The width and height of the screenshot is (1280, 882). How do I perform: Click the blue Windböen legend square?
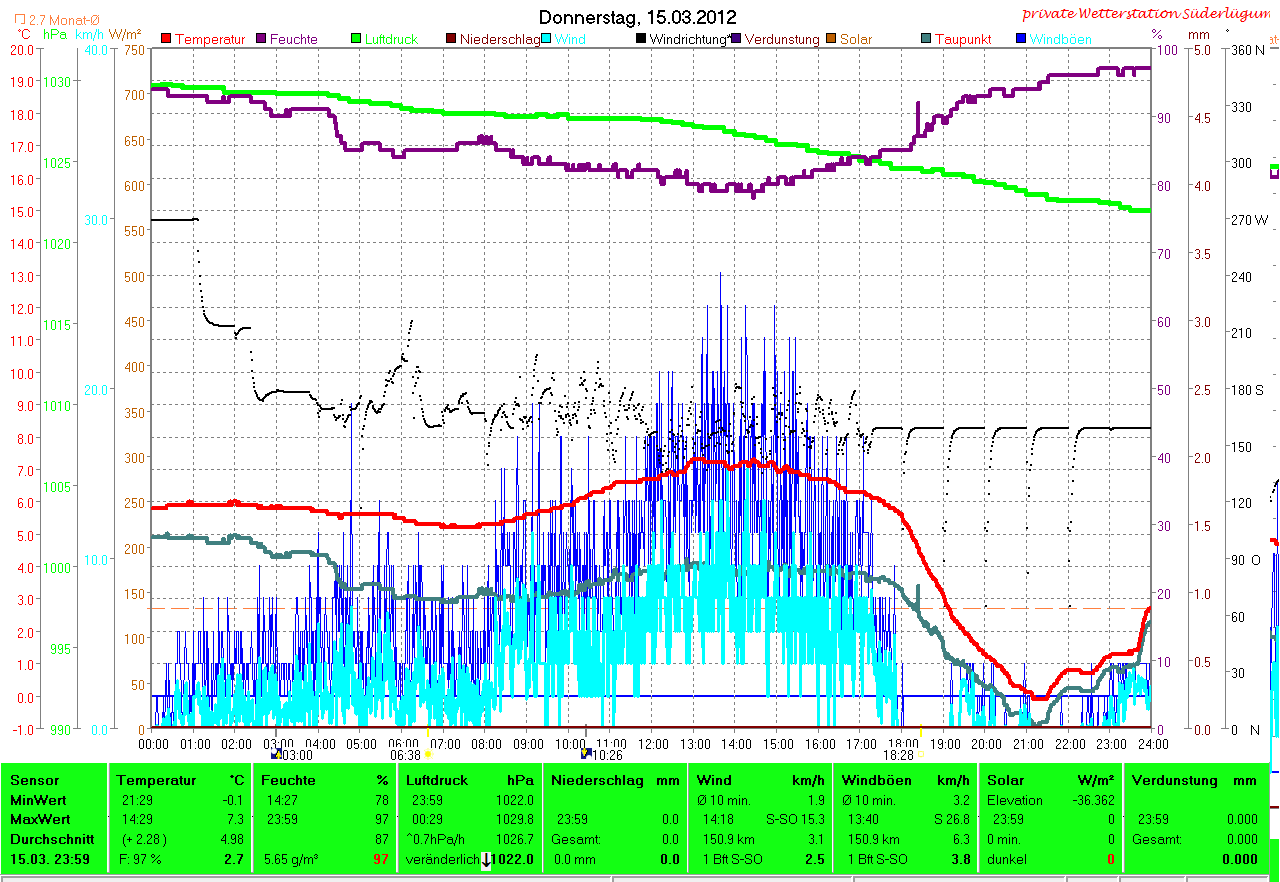point(1020,39)
